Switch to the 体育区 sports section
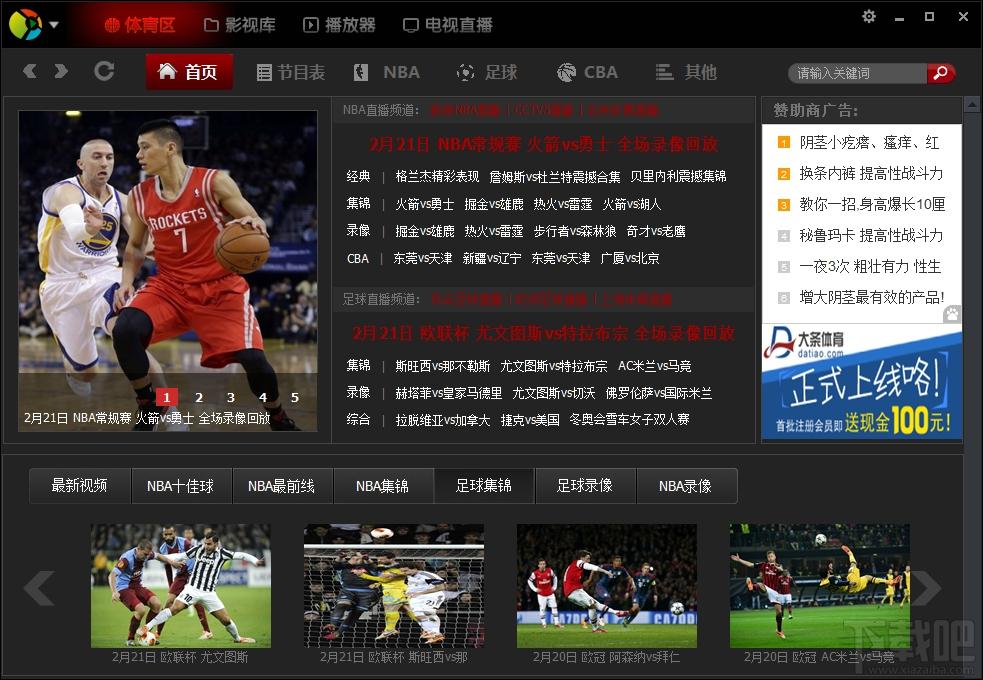 [x=140, y=25]
